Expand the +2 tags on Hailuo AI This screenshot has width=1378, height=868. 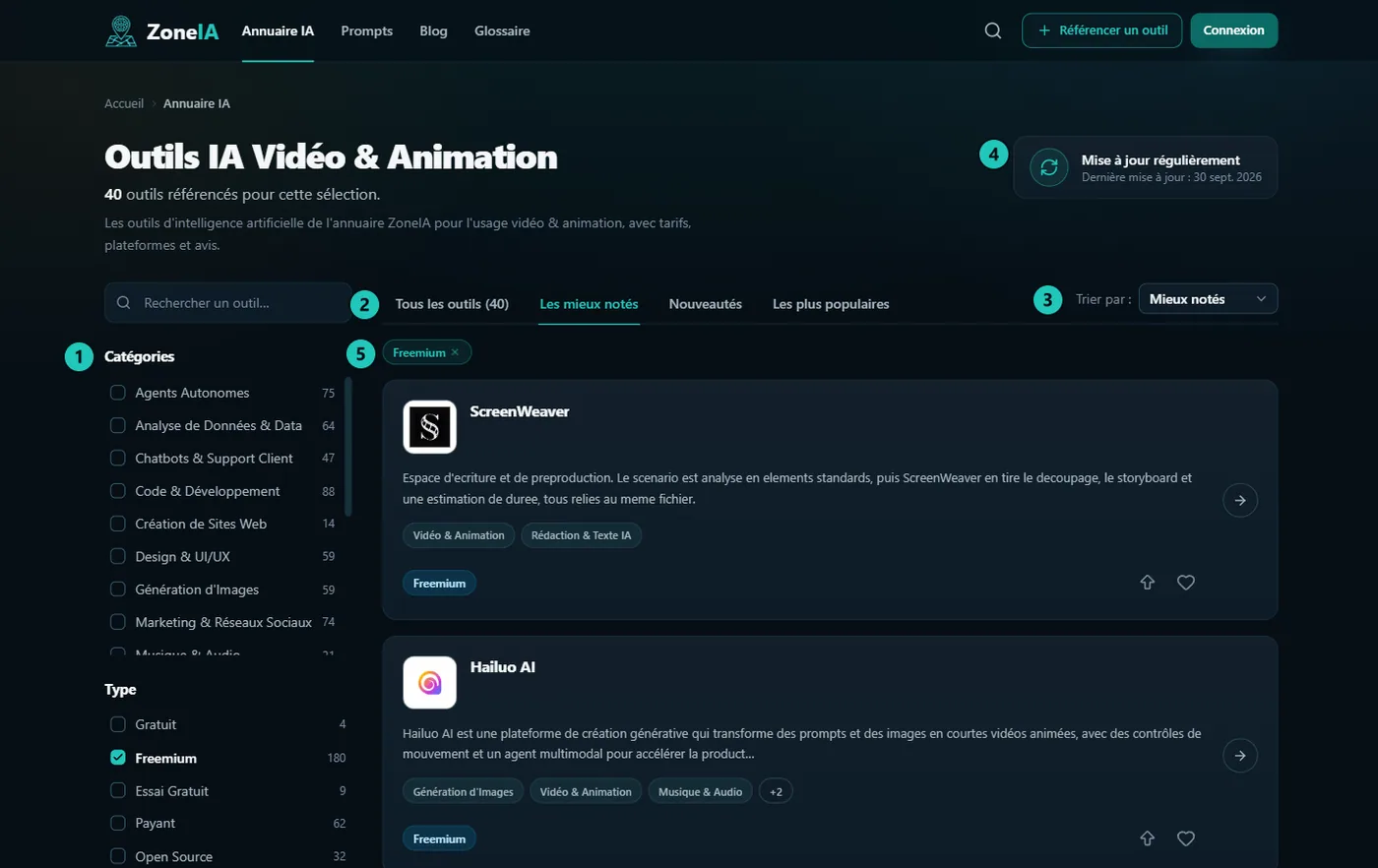(776, 791)
